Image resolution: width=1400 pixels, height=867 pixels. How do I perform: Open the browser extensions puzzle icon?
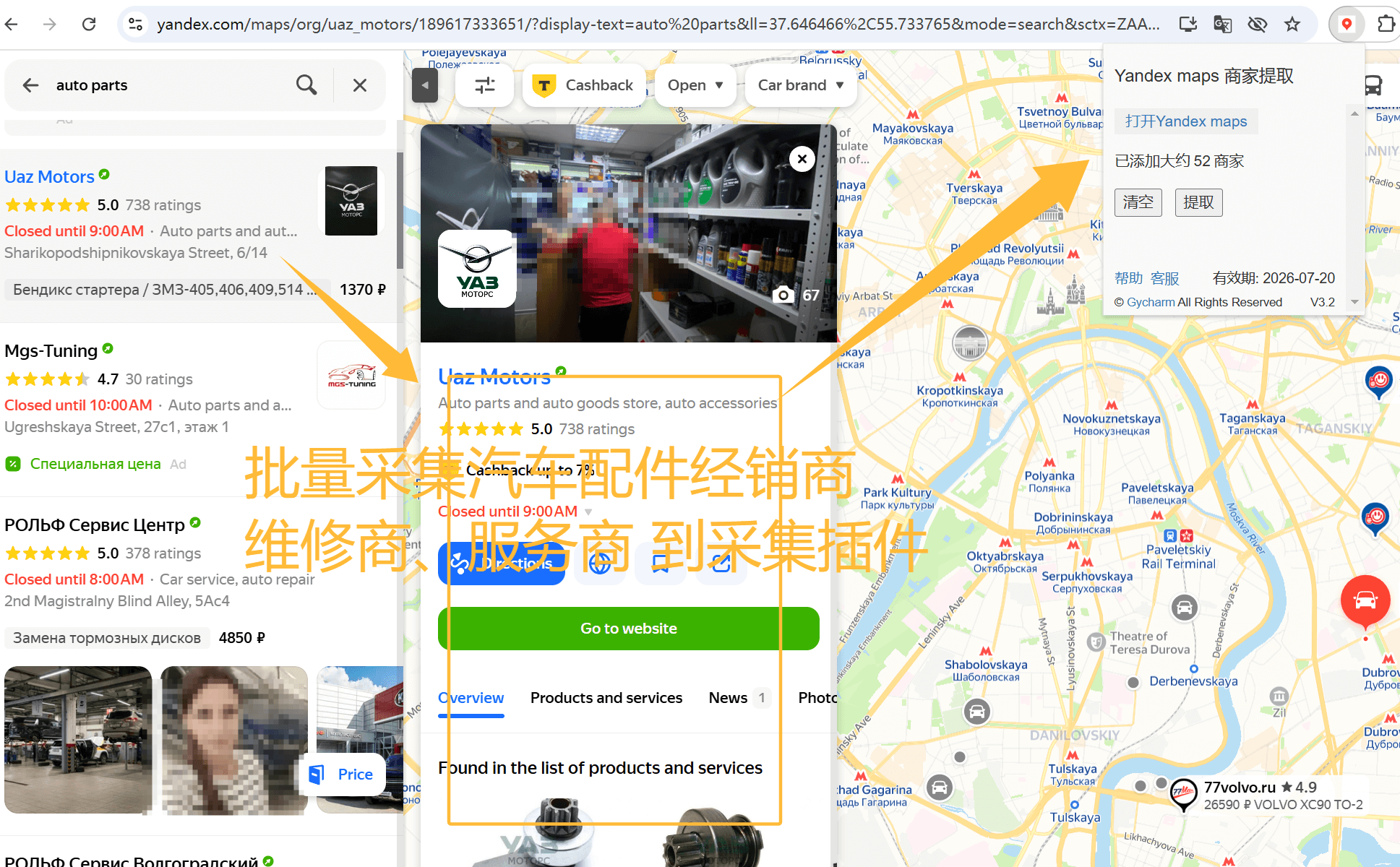[1386, 24]
